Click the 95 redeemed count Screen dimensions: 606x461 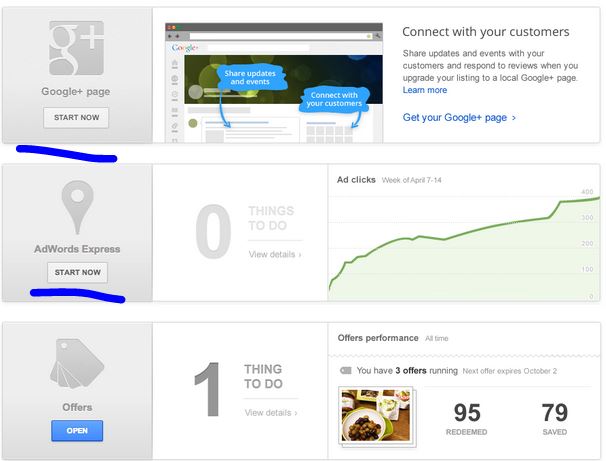pos(467,413)
